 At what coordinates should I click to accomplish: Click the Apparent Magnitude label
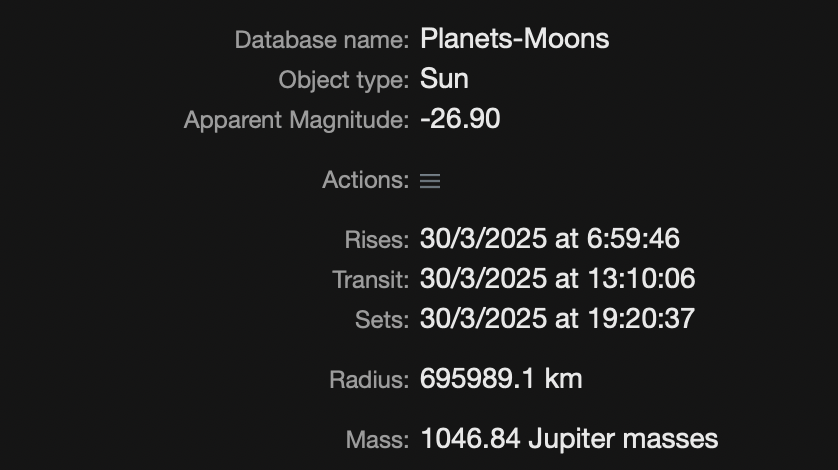coord(296,120)
